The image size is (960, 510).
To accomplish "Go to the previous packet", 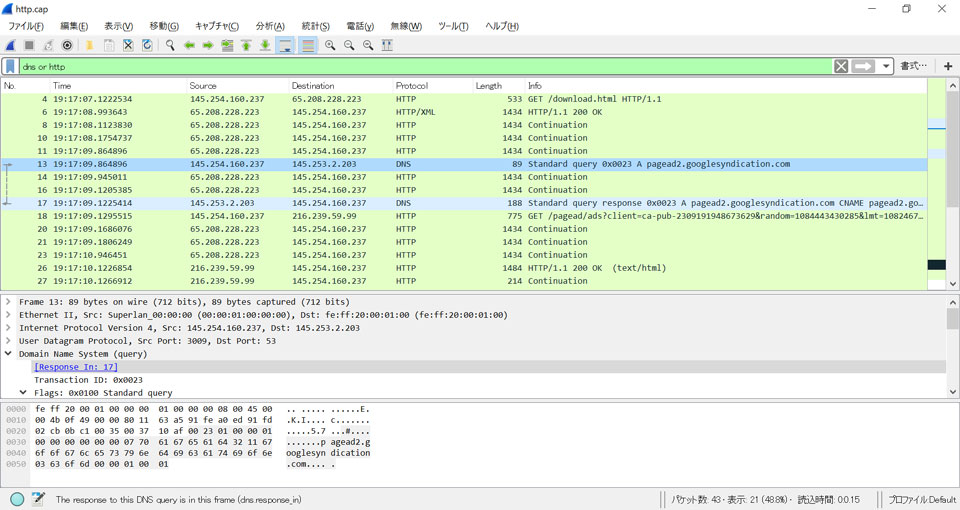I will 189,45.
